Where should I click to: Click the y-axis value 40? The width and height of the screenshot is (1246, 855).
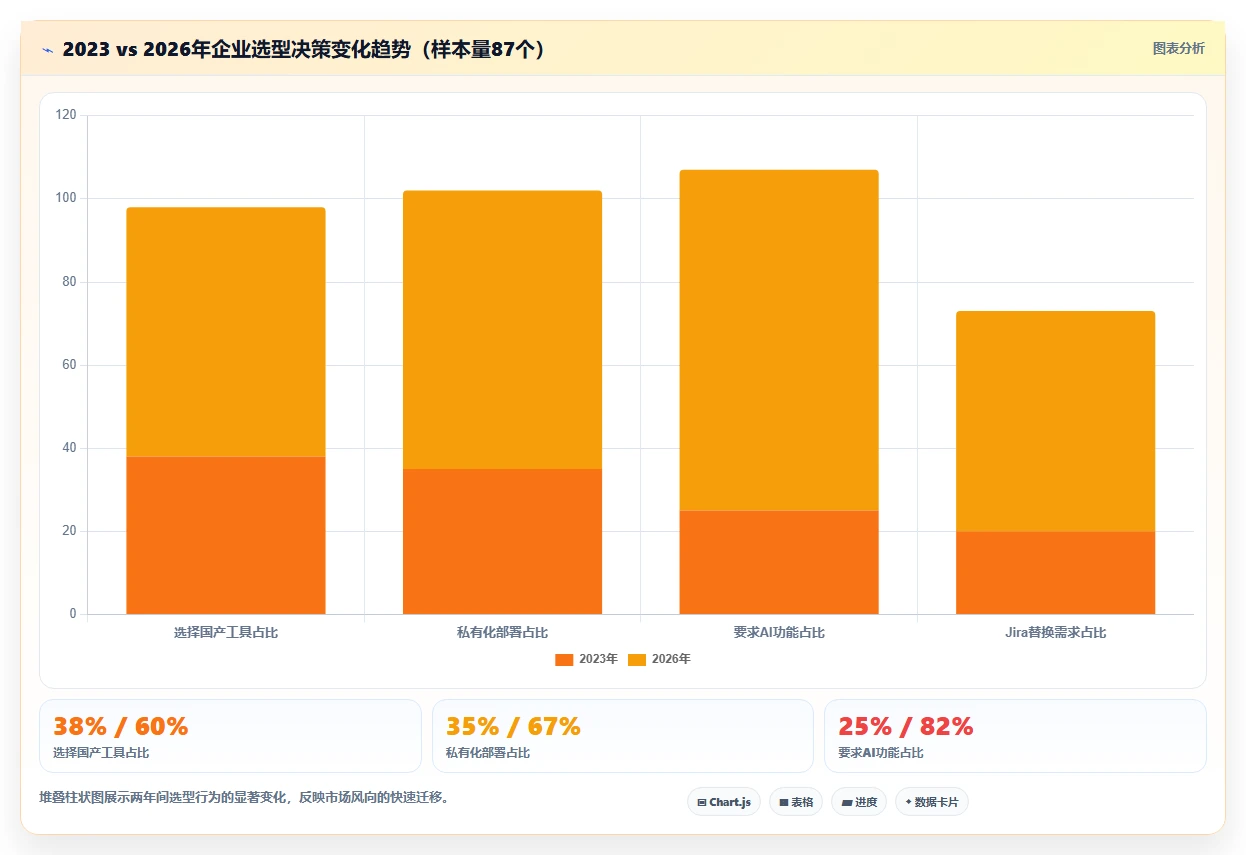click(x=69, y=448)
